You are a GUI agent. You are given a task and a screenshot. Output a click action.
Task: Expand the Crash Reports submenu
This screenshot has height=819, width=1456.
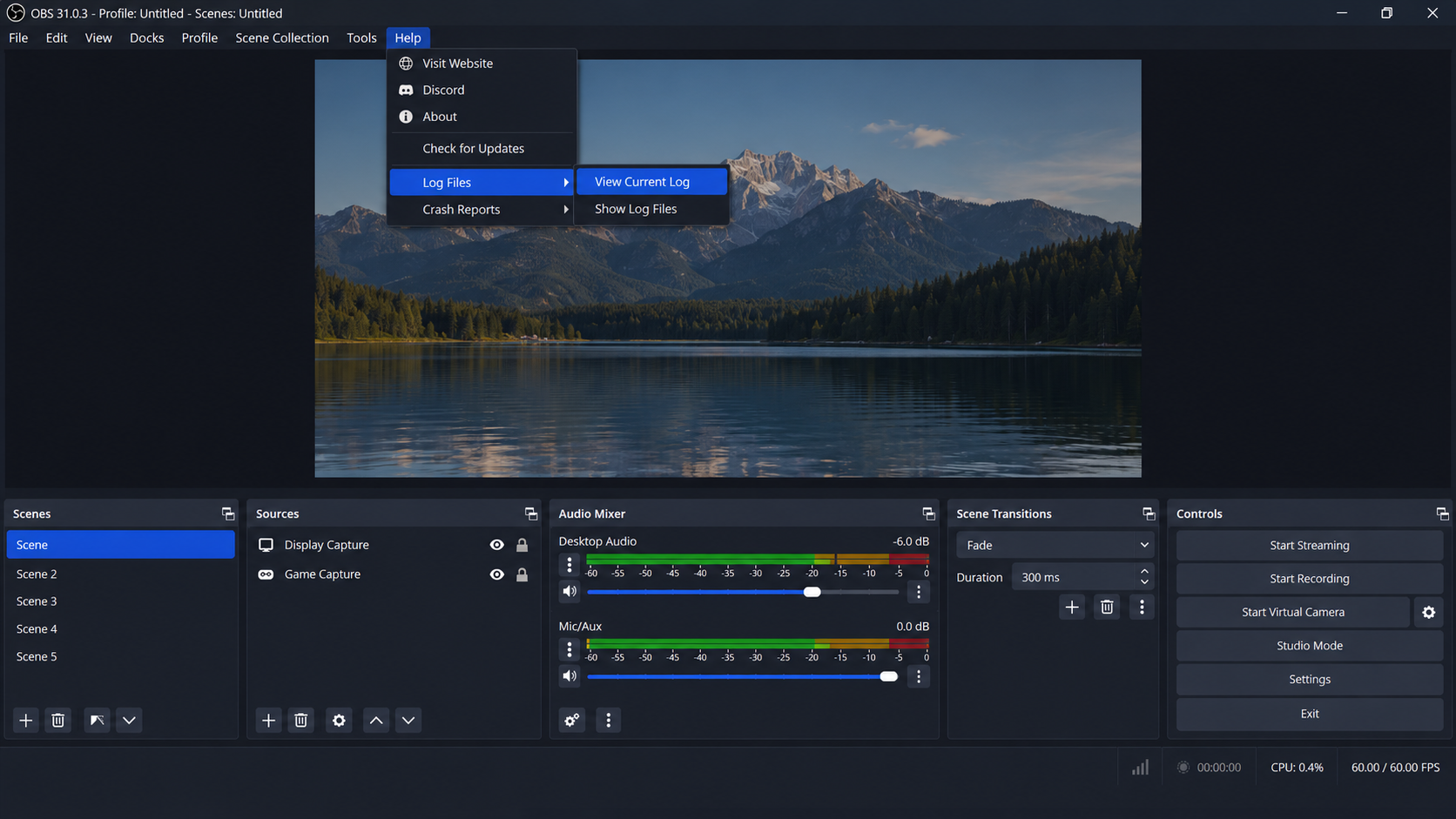pos(482,210)
